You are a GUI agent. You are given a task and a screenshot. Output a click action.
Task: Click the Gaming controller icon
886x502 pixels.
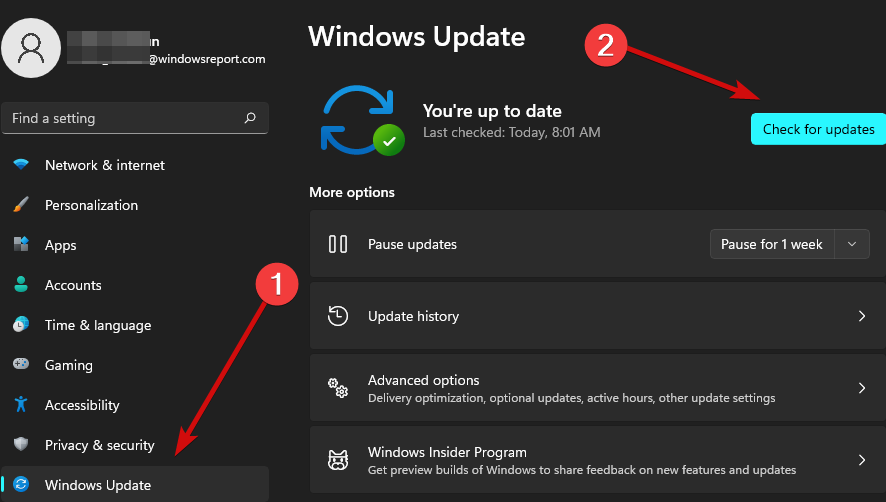[21, 363]
